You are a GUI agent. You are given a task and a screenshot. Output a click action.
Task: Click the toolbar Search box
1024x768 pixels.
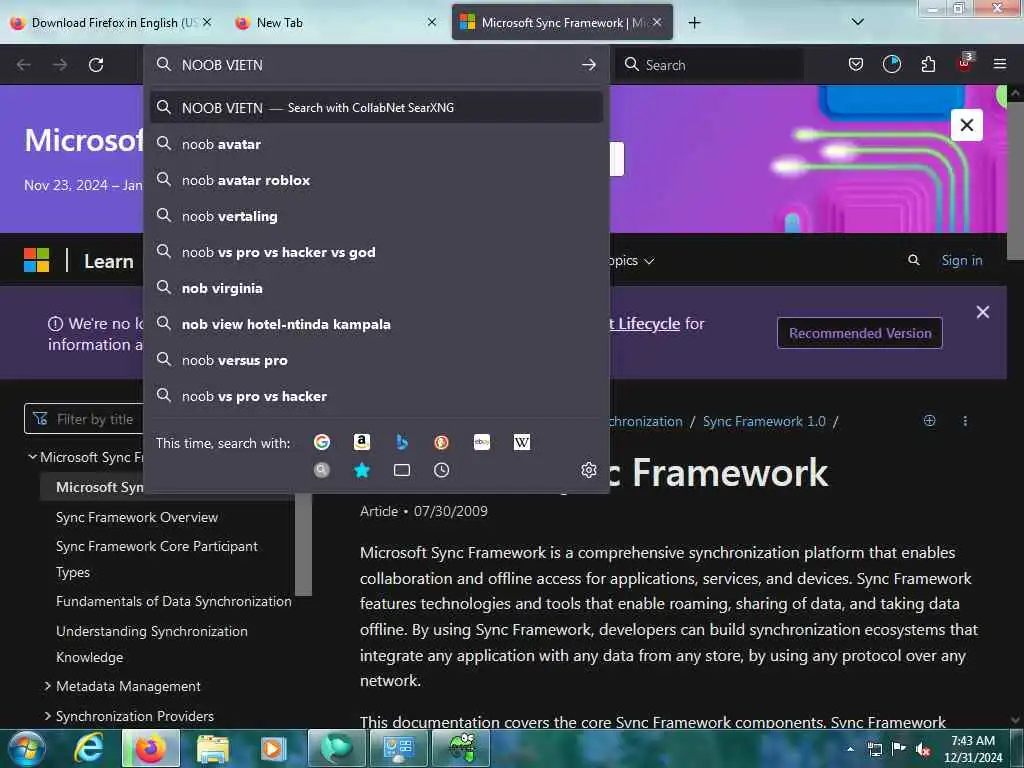click(709, 65)
